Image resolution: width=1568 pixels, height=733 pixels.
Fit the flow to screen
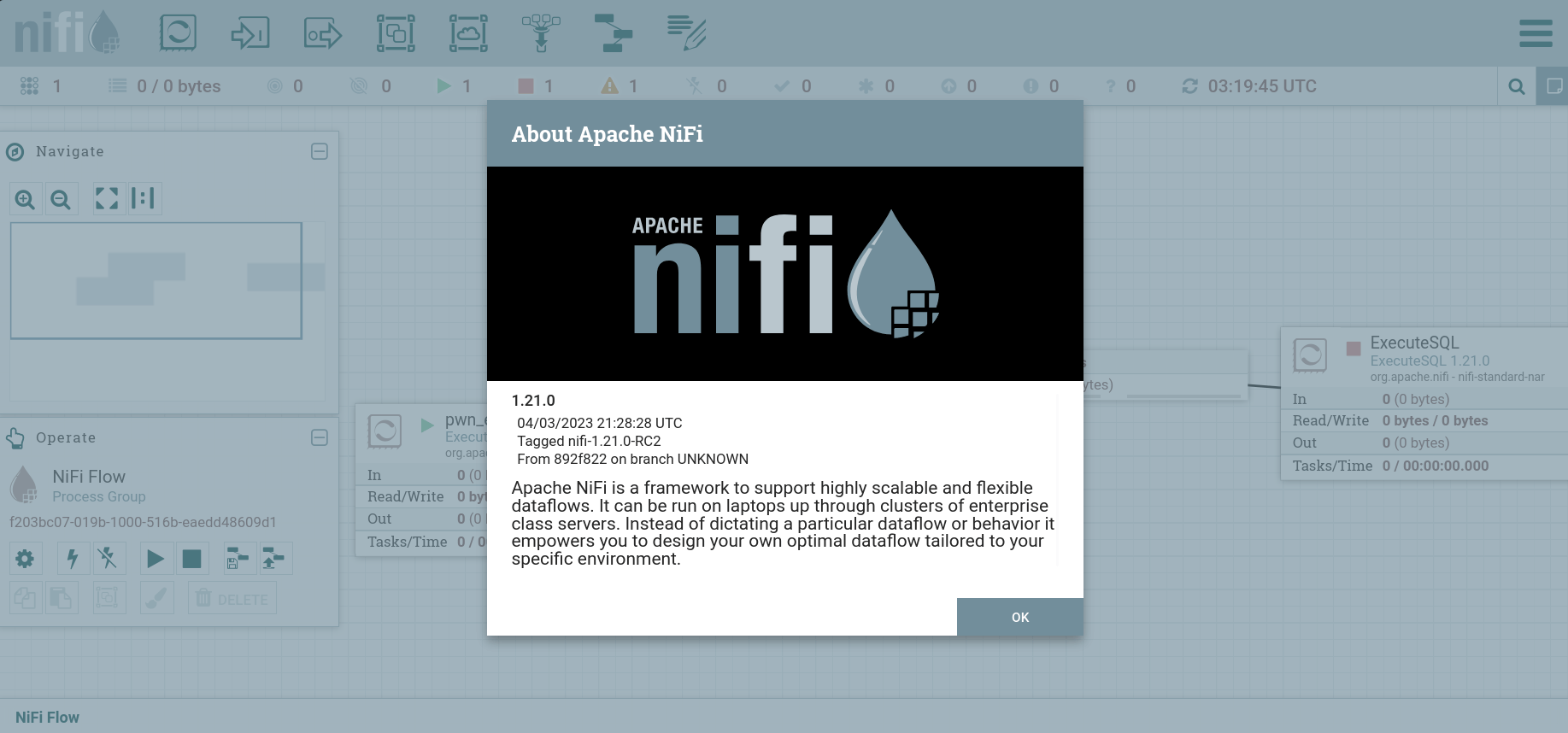(108, 199)
